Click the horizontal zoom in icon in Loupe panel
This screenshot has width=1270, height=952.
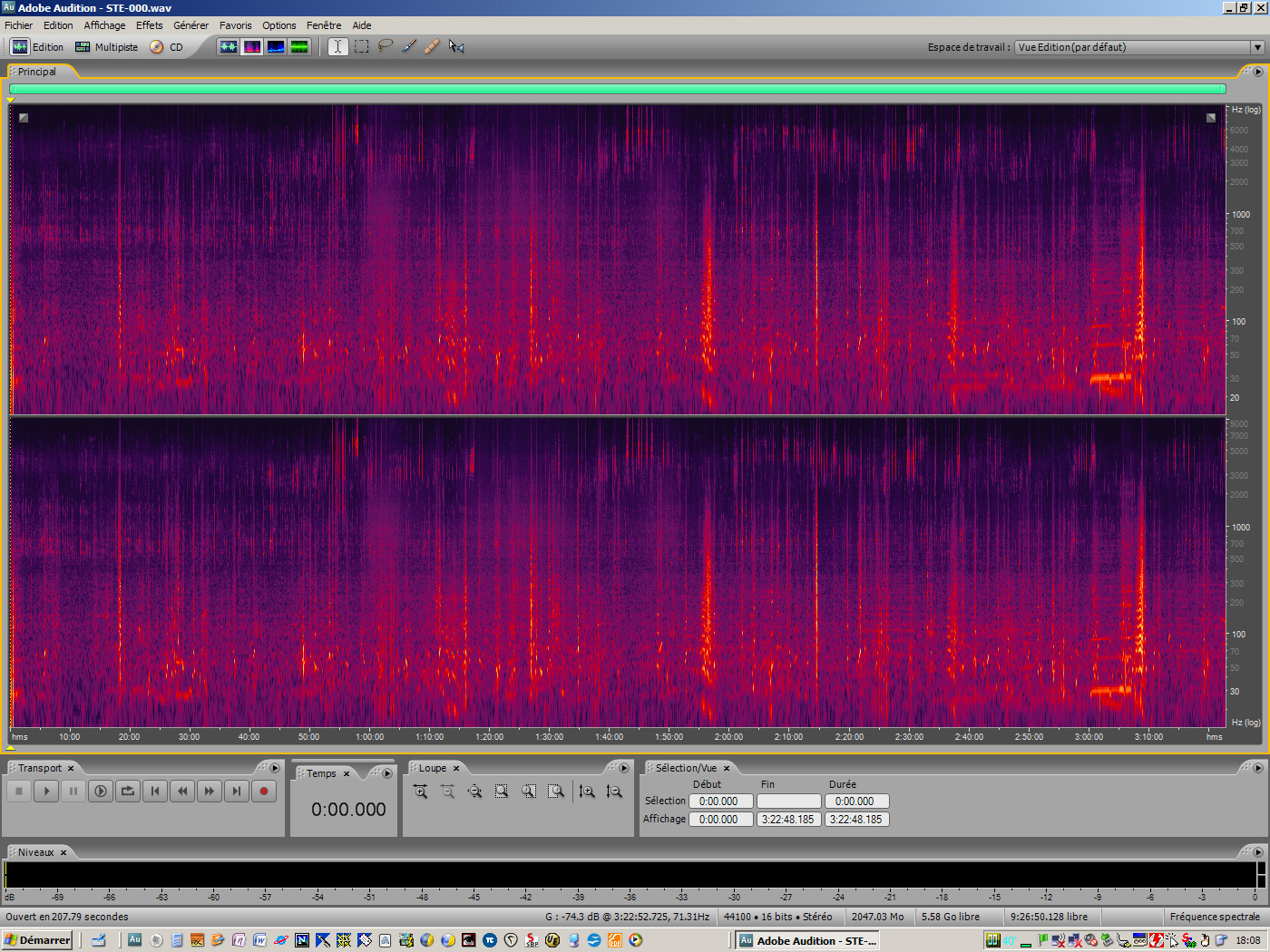tap(420, 791)
